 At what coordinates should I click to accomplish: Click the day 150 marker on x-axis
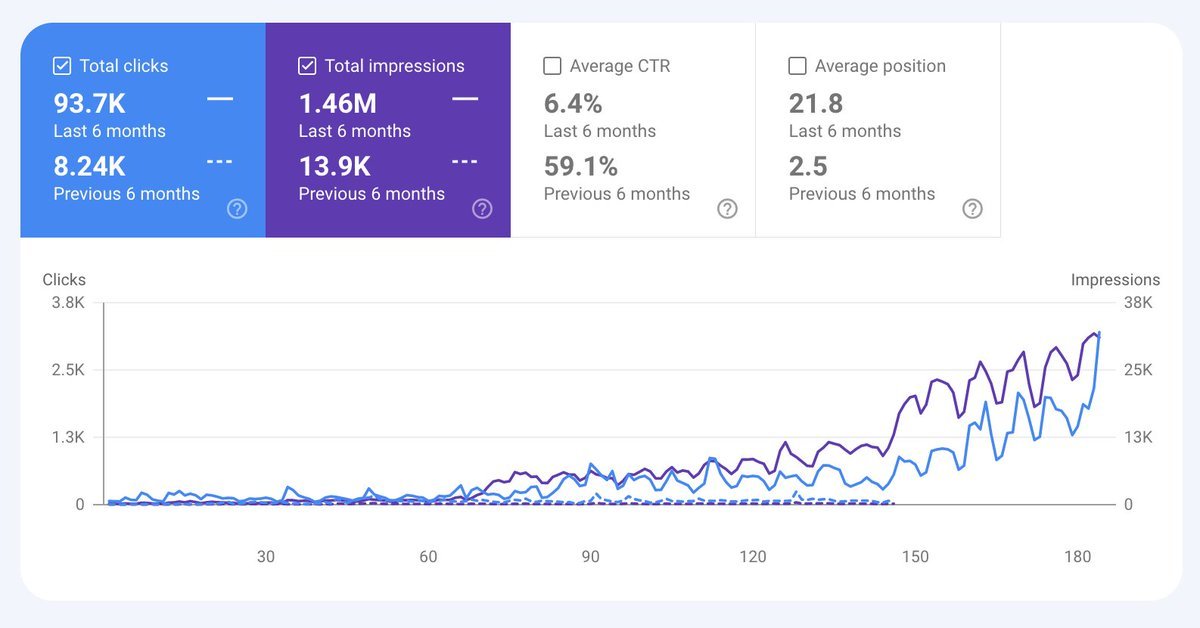click(x=915, y=557)
